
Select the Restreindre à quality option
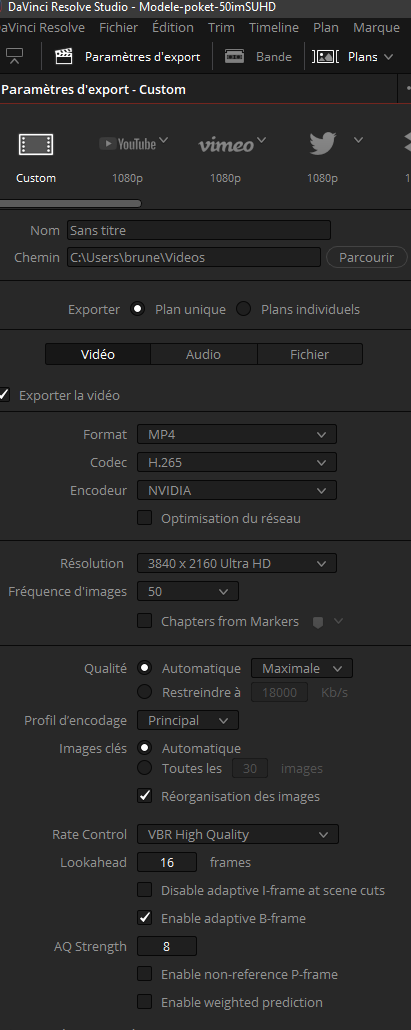pos(144,692)
